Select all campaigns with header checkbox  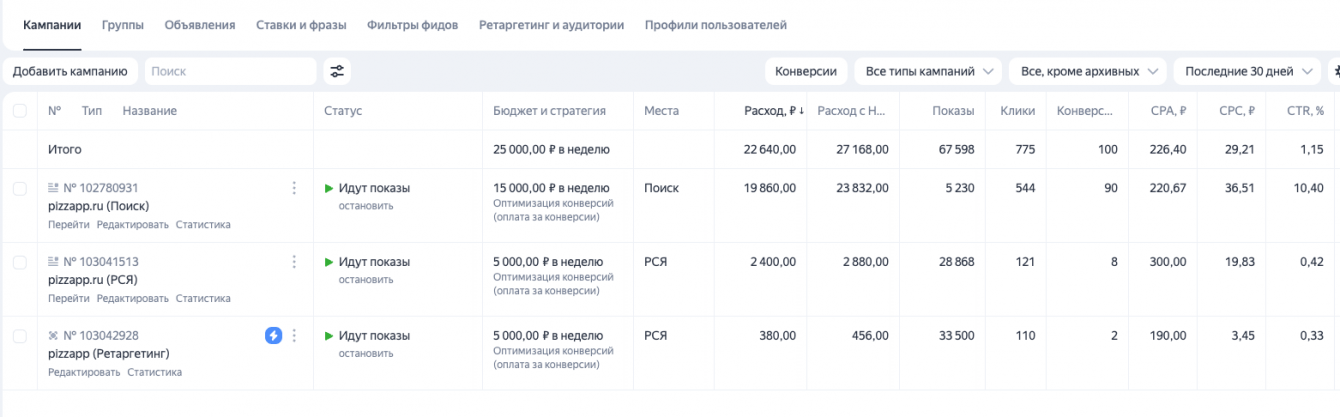coord(20,111)
